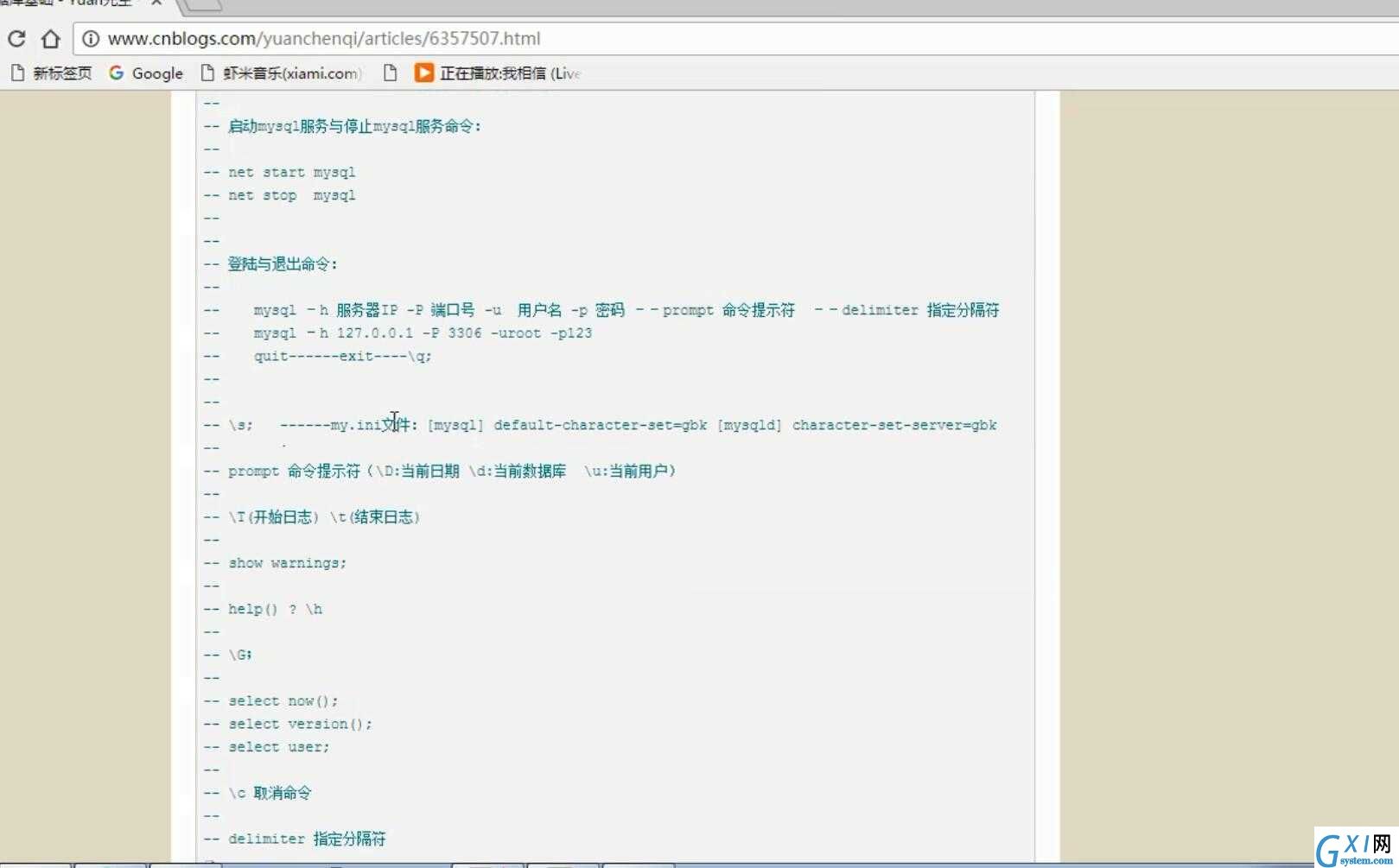Open the Google bookmark
This screenshot has height=868, width=1399.
[x=146, y=73]
